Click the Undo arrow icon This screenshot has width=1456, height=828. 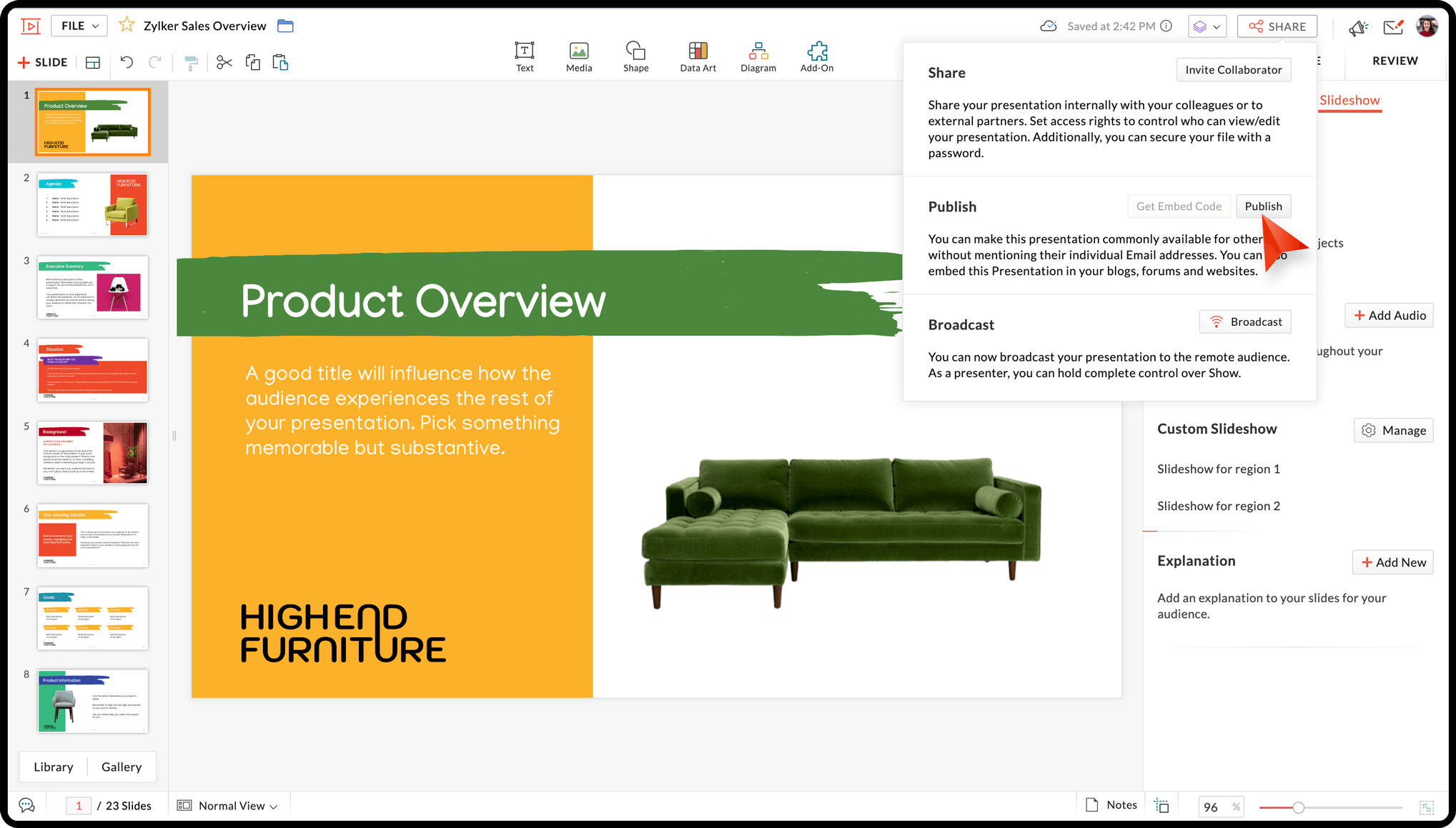(127, 62)
